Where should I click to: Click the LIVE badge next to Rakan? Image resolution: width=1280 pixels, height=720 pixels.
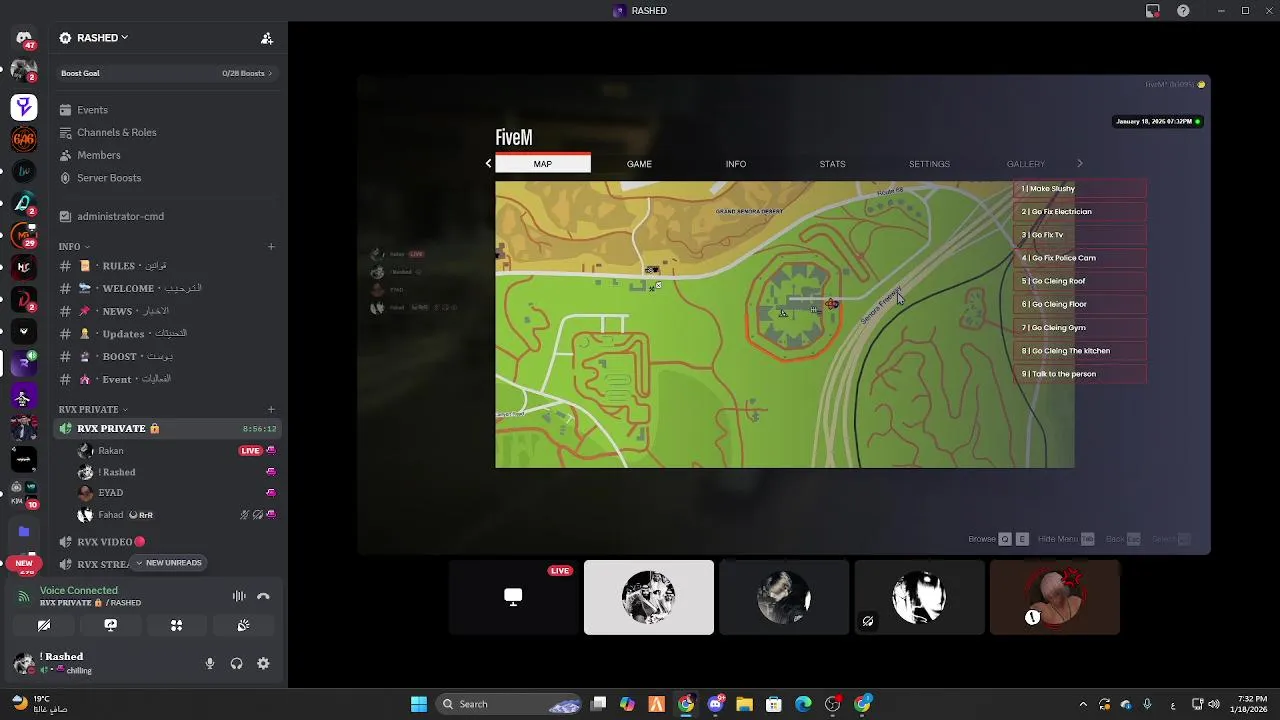pos(250,451)
